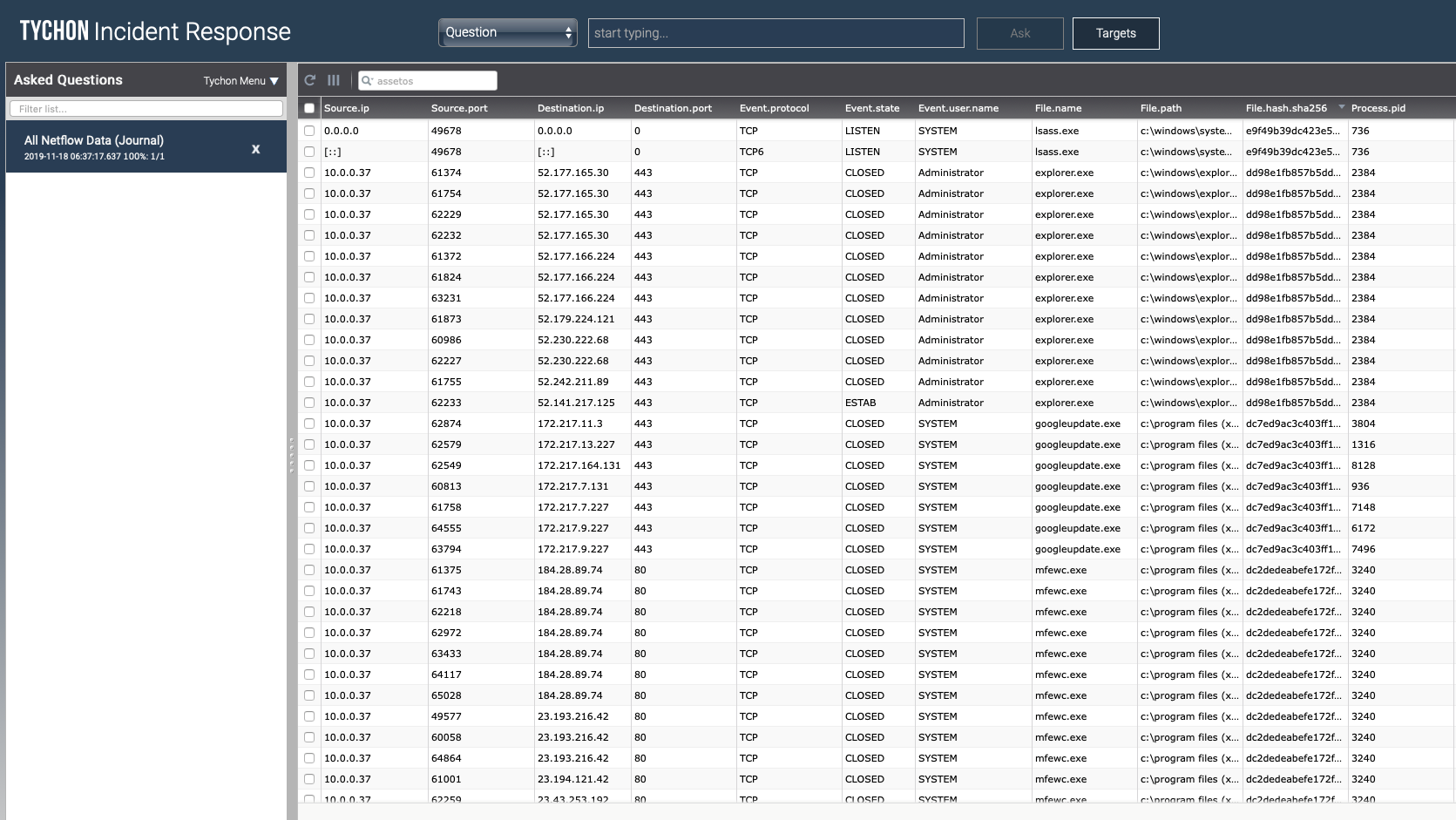The image size is (1456, 820).
Task: Select All Netflow Data (Journal) question
Action: pyautogui.click(x=146, y=146)
